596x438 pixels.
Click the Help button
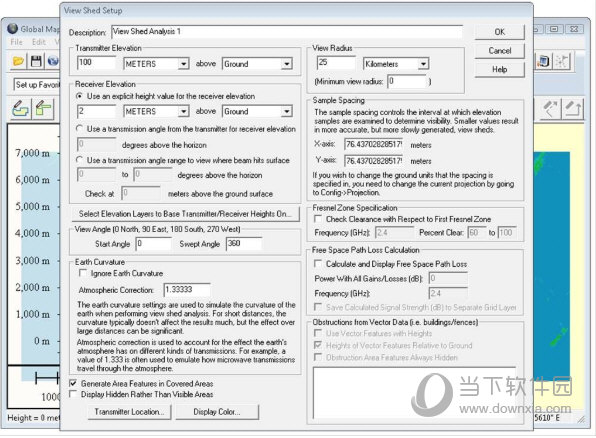pyautogui.click(x=499, y=69)
